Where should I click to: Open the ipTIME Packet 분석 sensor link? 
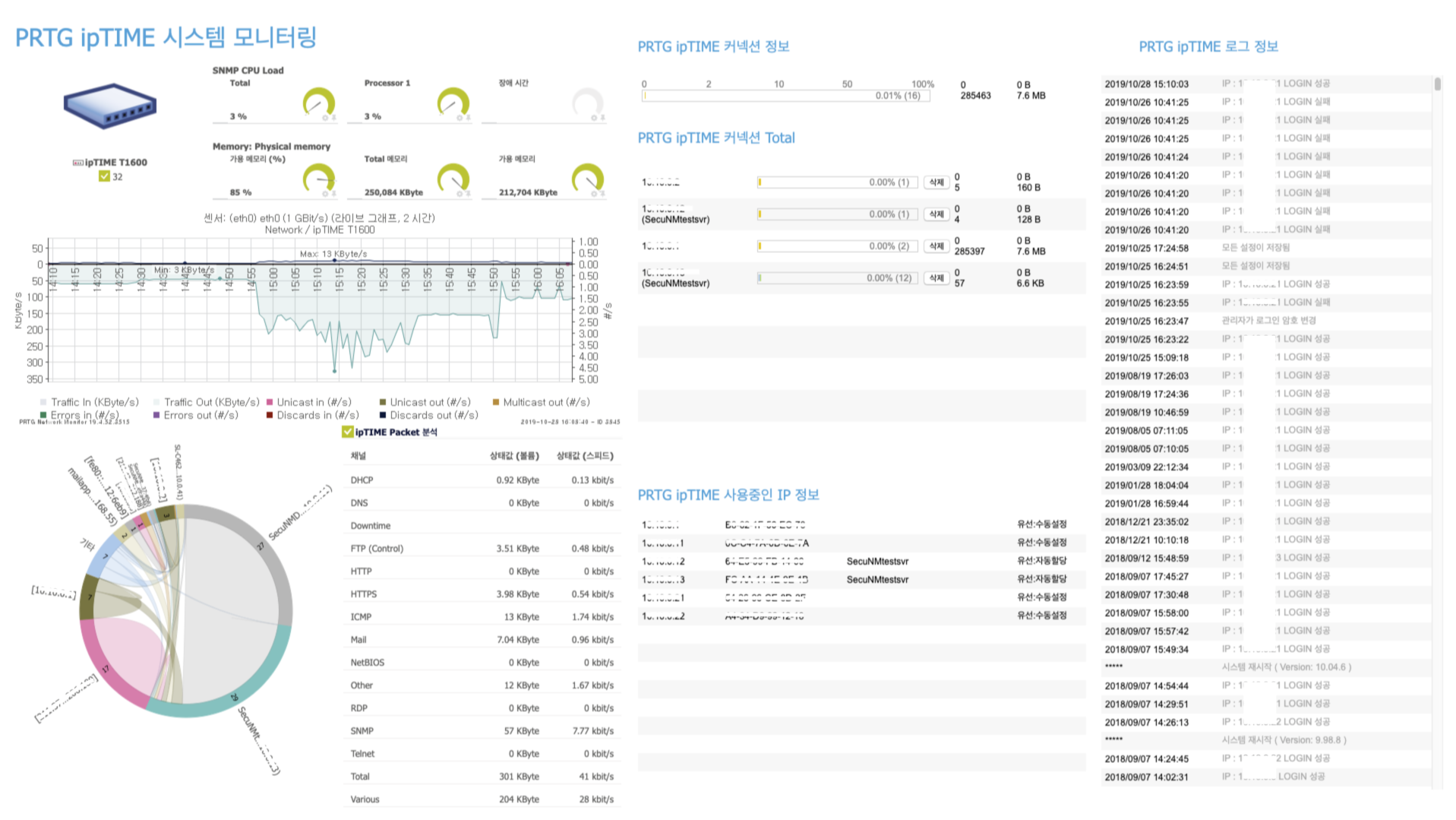(x=396, y=432)
